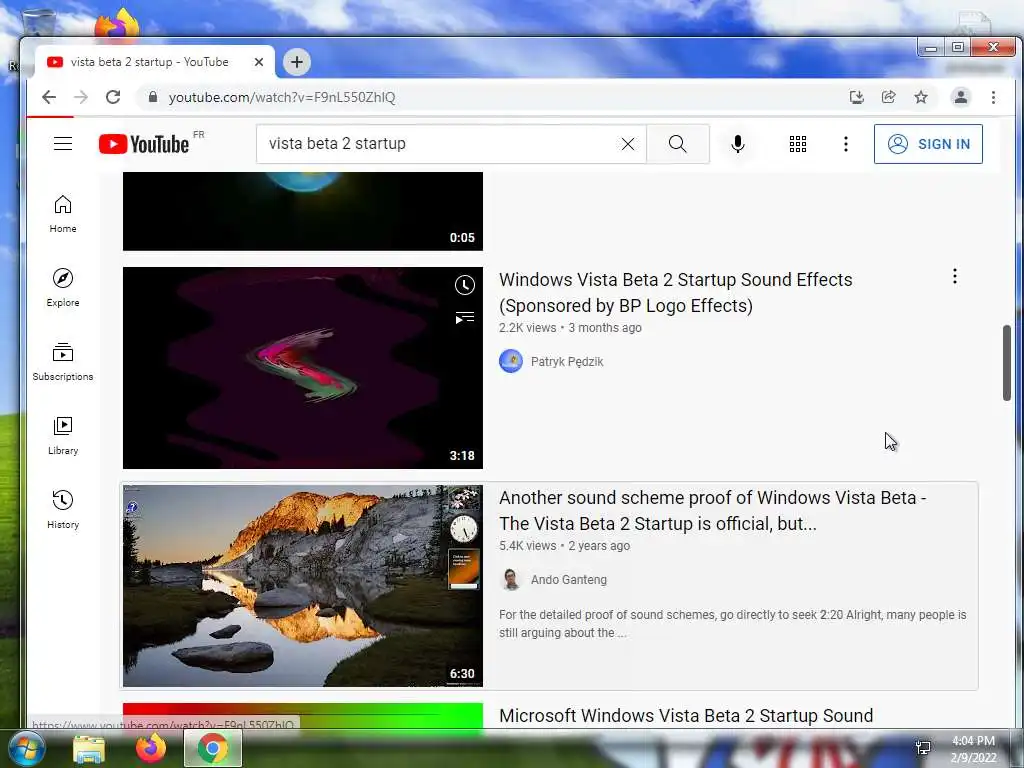Click the Add to queue icon on thumbnail

(464, 318)
